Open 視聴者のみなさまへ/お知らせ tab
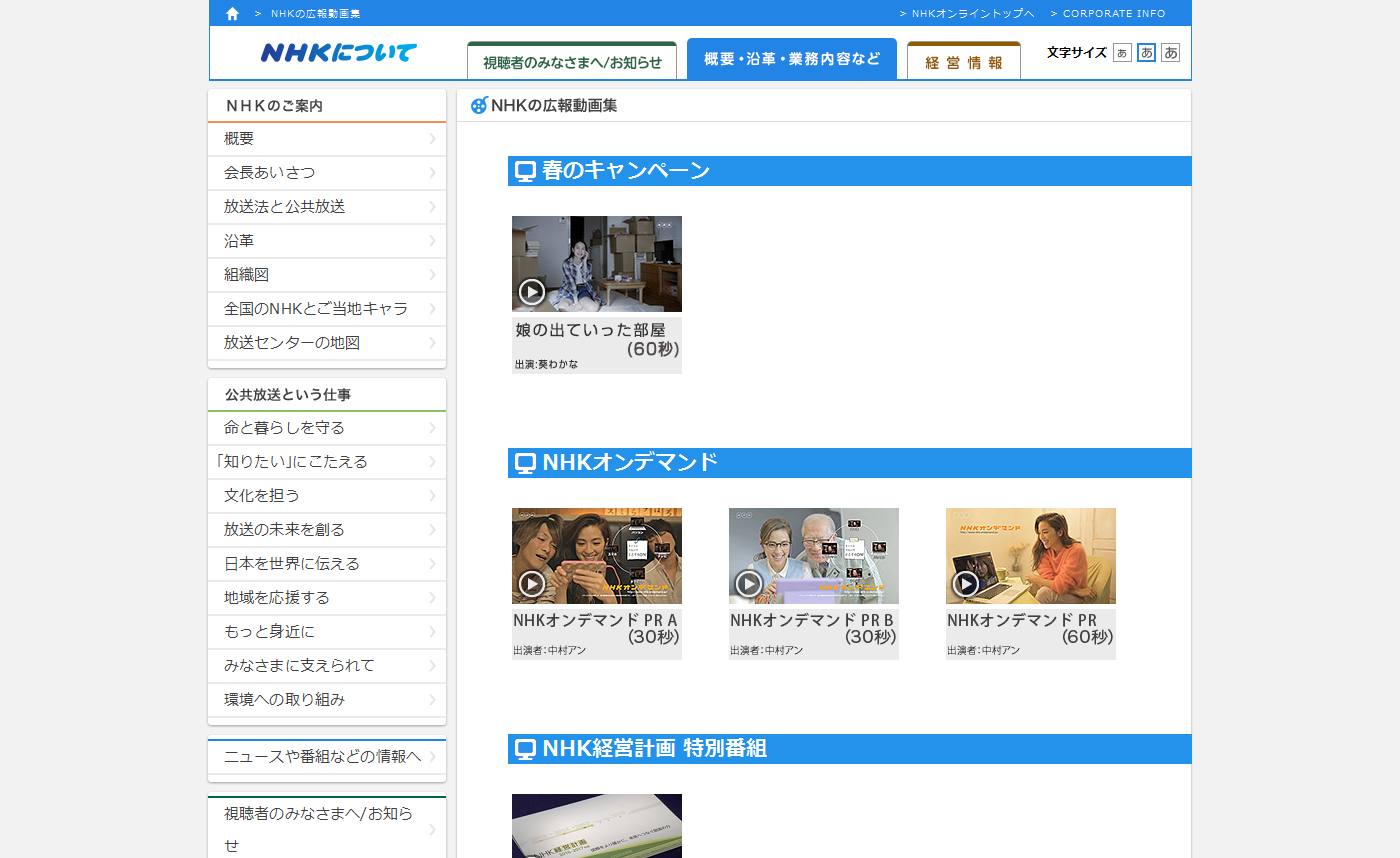Screen dimensions: 1400x858 [x=572, y=61]
